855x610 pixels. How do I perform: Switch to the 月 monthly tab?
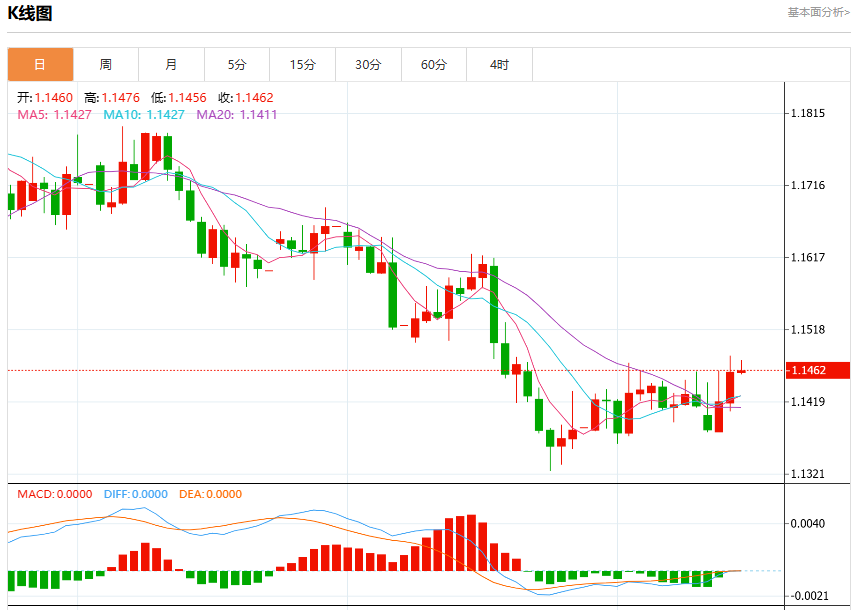click(171, 64)
